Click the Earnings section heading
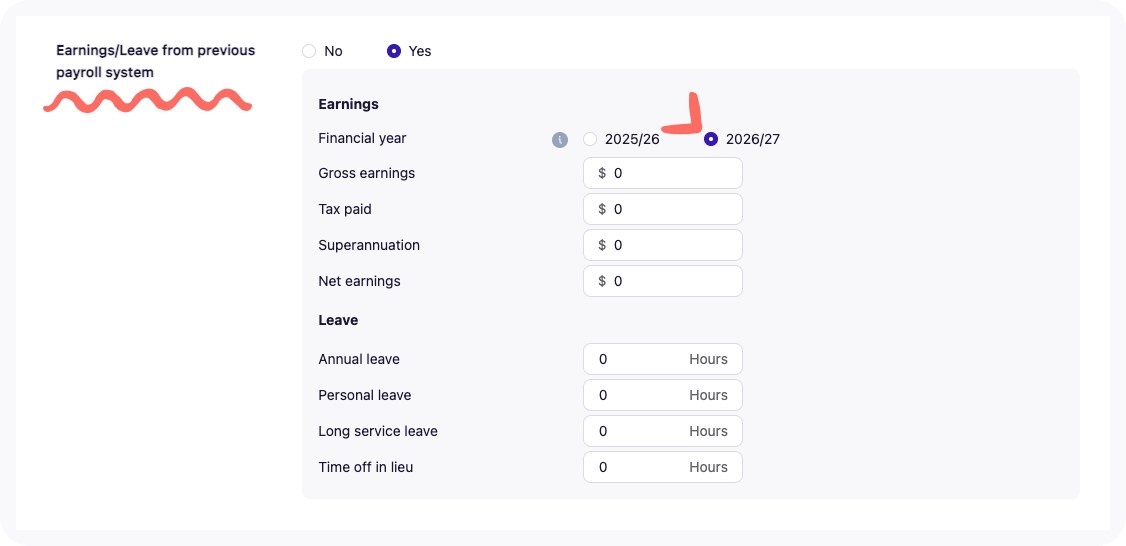The image size is (1126, 546). pyautogui.click(x=348, y=104)
